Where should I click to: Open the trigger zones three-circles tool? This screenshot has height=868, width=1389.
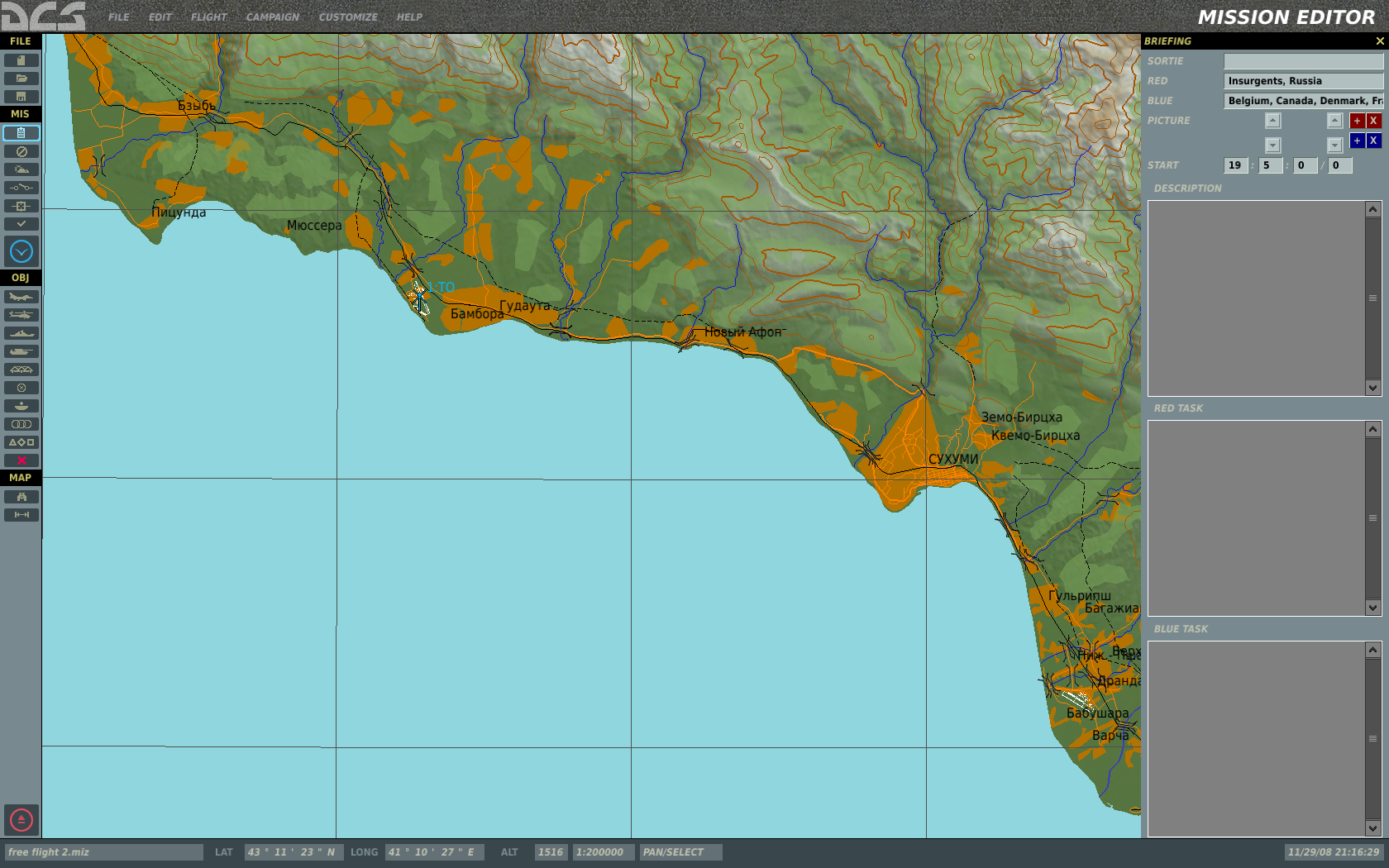pos(21,424)
